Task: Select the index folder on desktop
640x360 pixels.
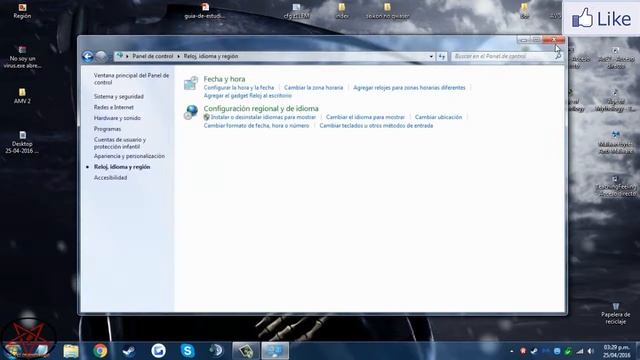Action: click(x=342, y=11)
